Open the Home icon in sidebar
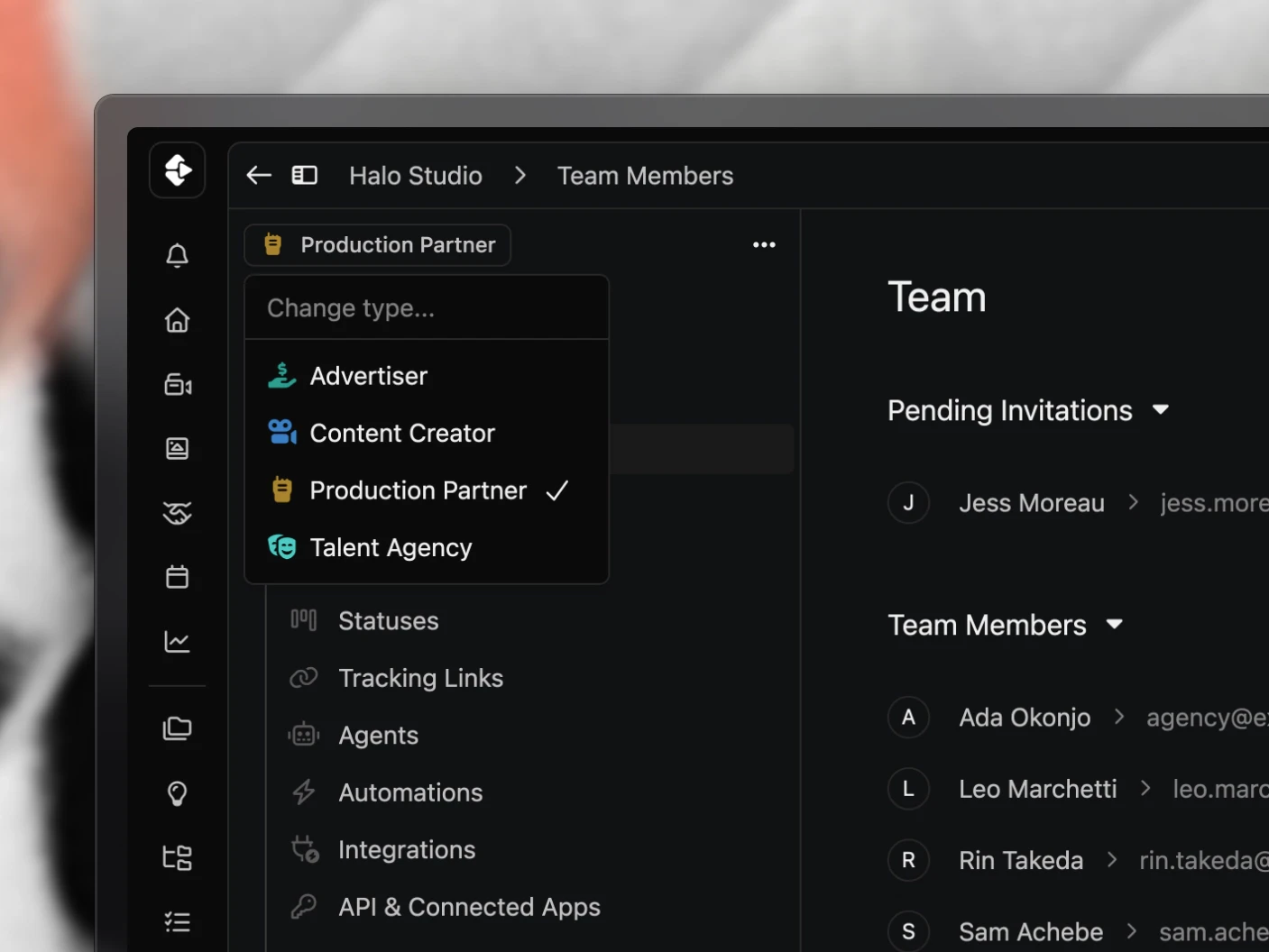 (x=178, y=320)
